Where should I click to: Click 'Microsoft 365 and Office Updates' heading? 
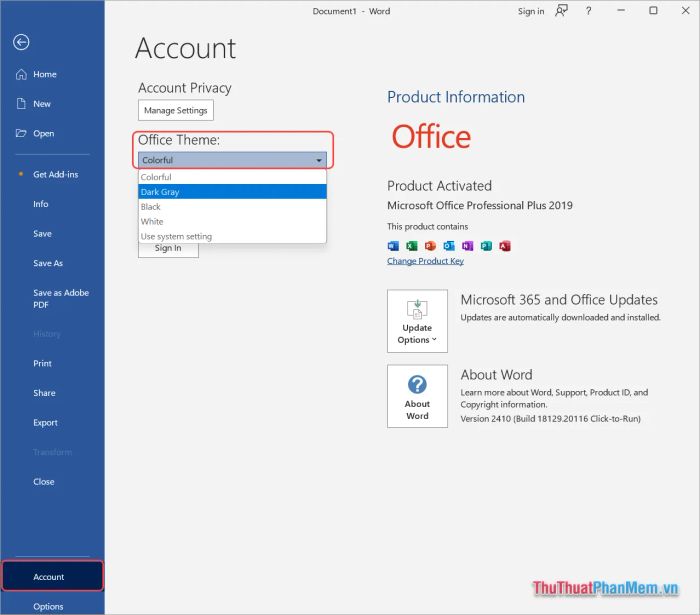click(x=559, y=299)
